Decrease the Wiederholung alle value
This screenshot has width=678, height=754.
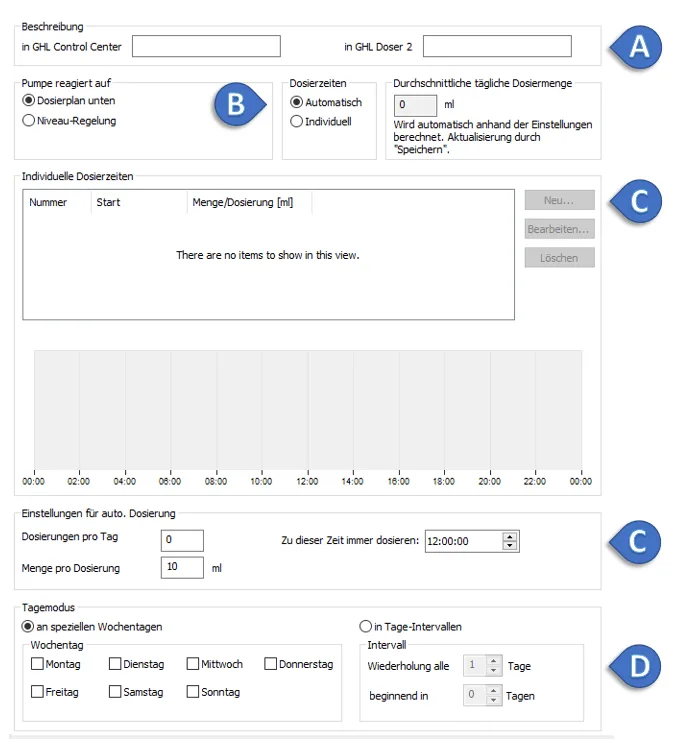494,670
